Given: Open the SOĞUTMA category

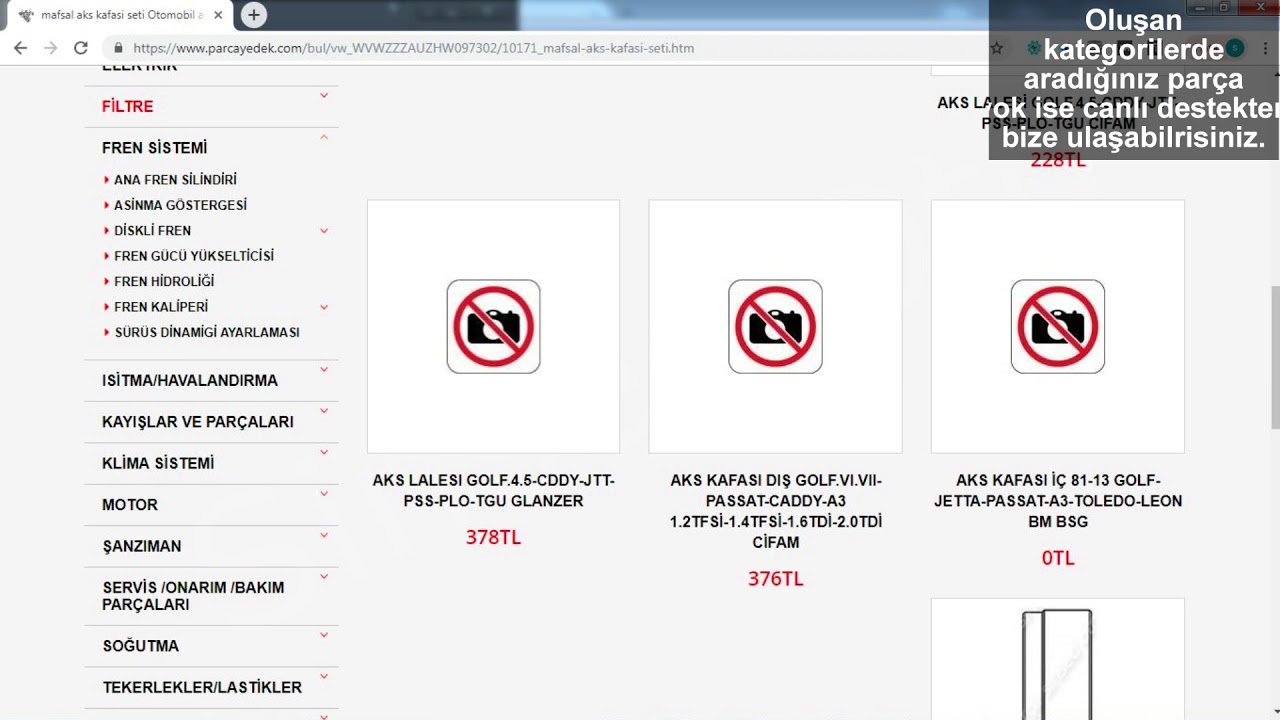Looking at the screenshot, I should [x=141, y=646].
